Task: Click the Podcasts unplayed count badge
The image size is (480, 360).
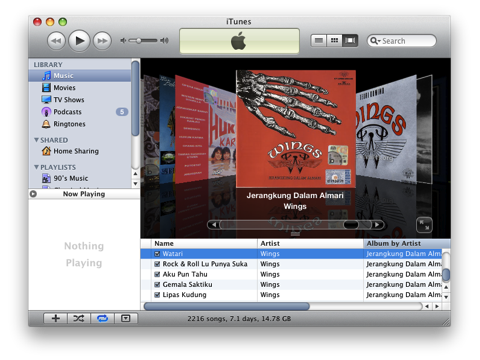Action: 122,112
